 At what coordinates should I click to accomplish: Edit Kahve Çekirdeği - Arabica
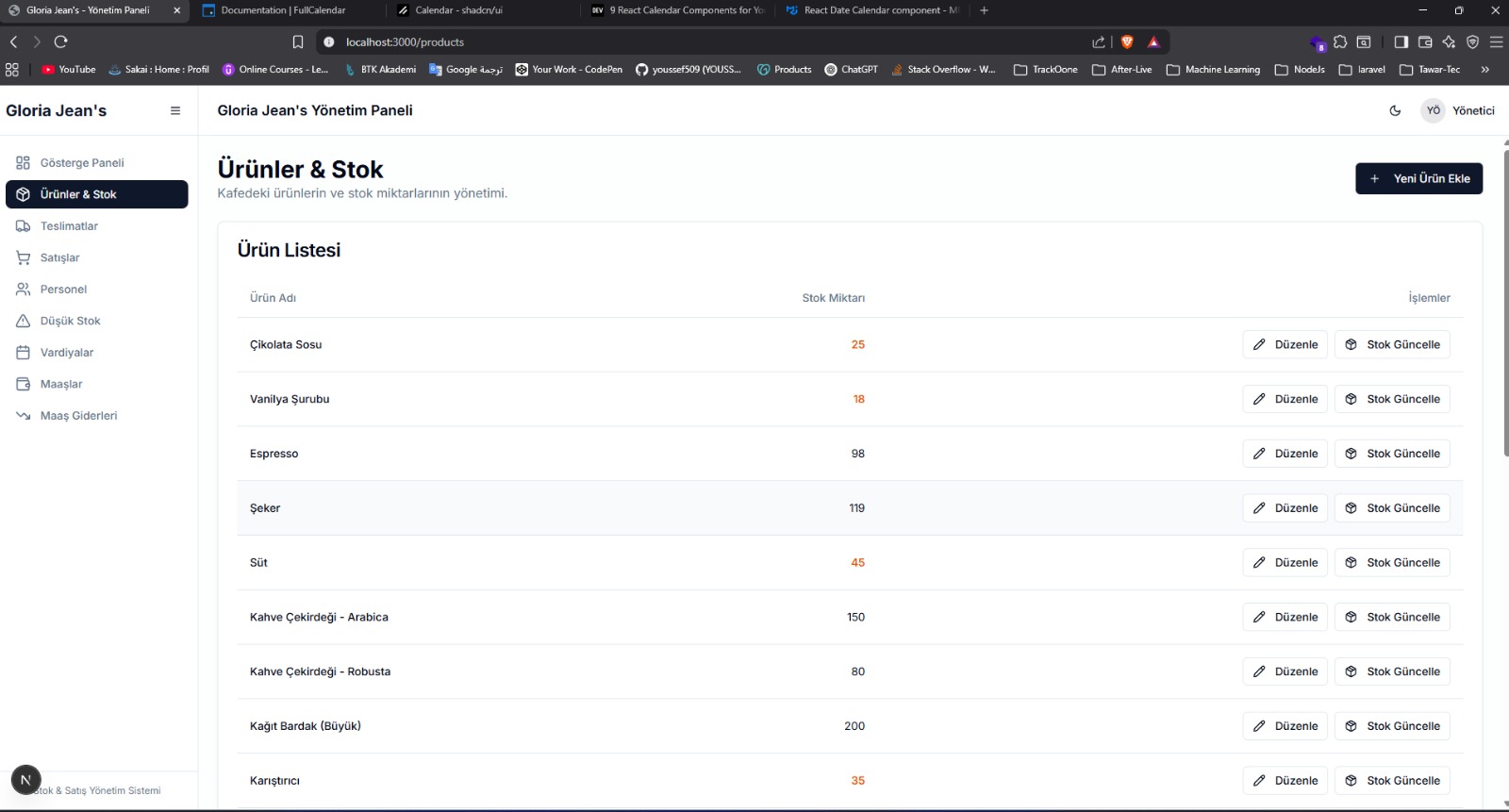(1285, 617)
